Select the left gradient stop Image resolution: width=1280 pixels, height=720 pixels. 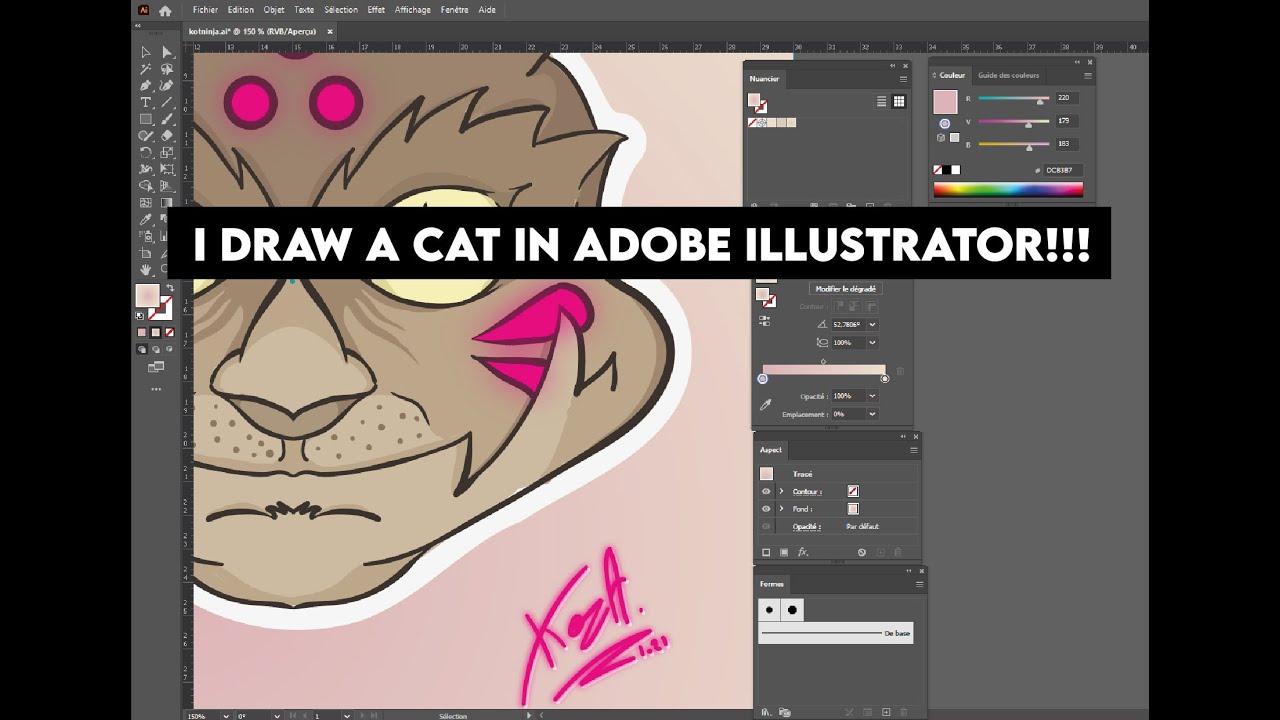[x=763, y=379]
